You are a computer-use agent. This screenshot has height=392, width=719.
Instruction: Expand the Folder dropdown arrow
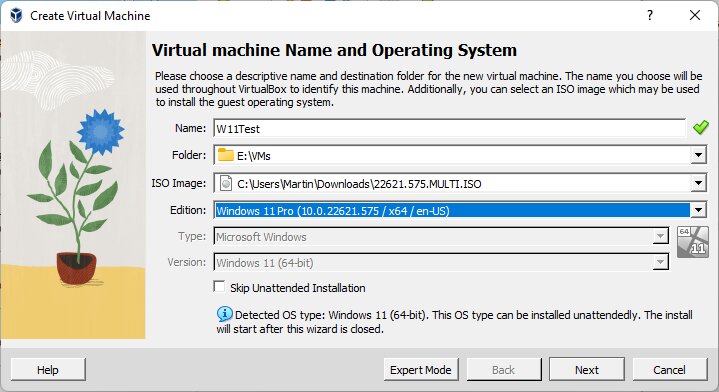[698, 155]
